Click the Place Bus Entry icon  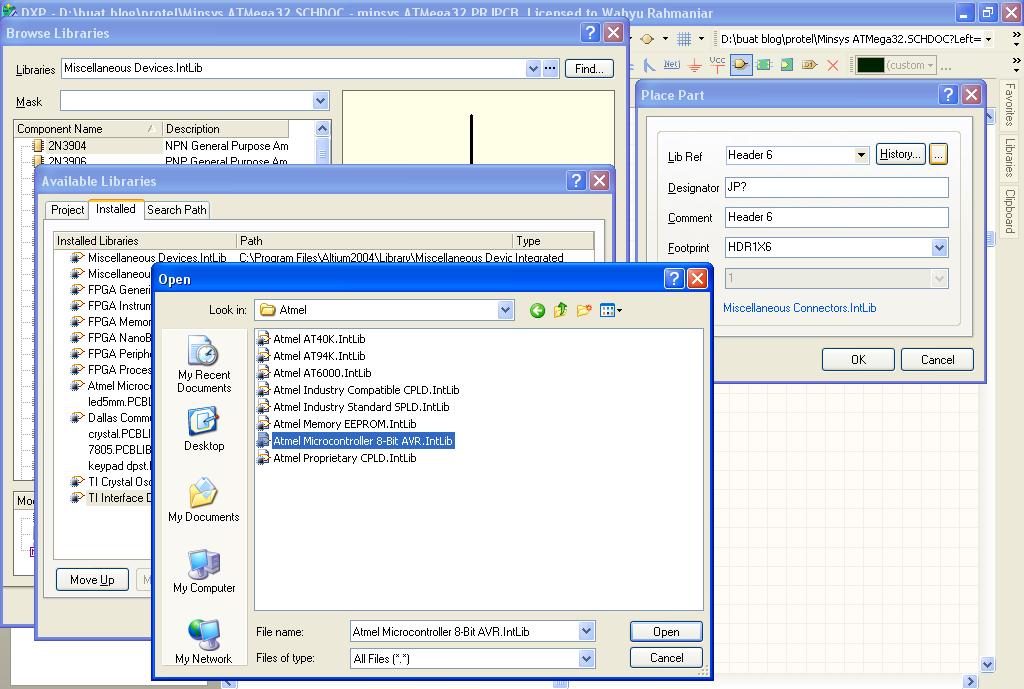[649, 65]
